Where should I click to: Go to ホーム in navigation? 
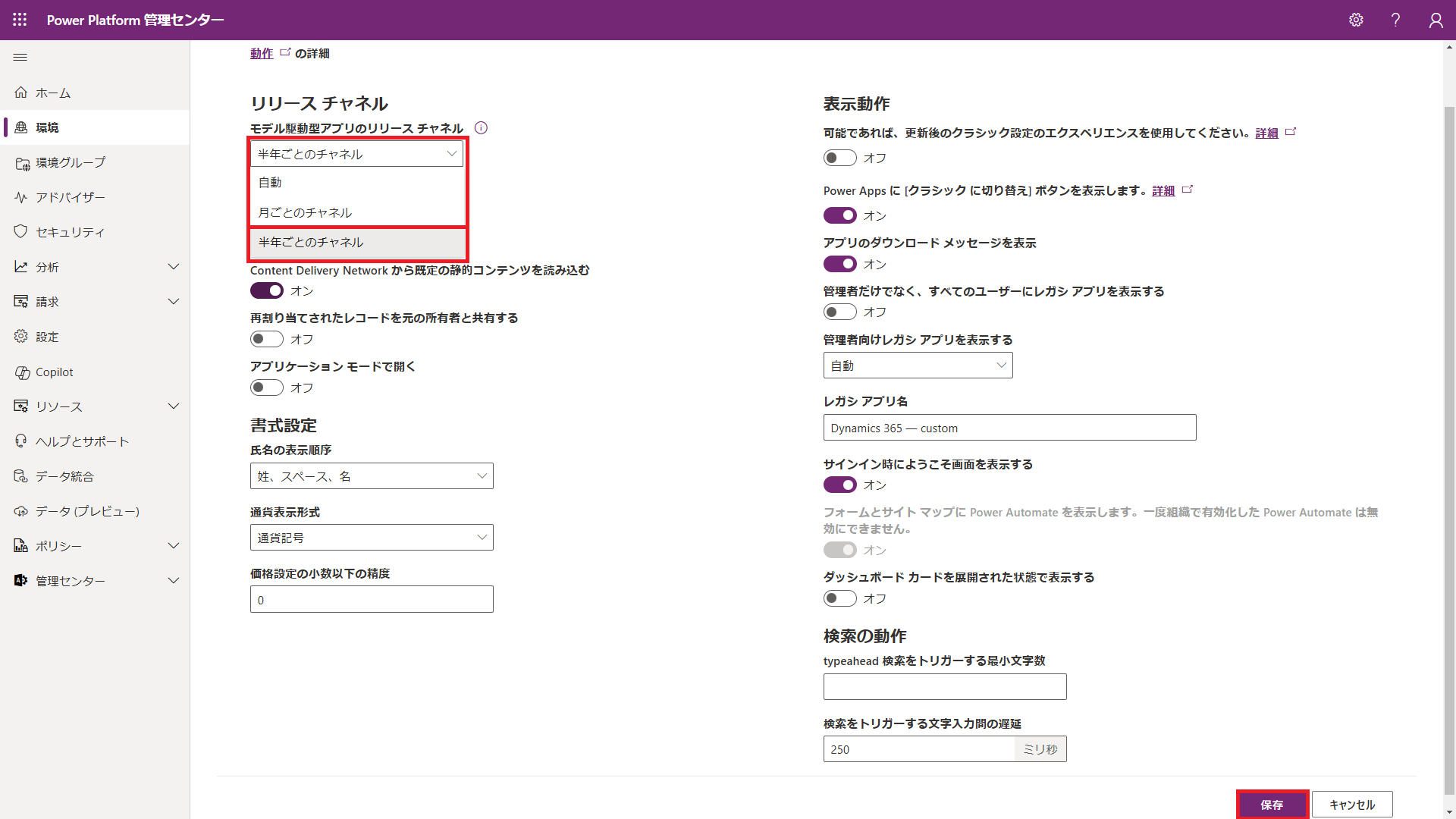(95, 93)
